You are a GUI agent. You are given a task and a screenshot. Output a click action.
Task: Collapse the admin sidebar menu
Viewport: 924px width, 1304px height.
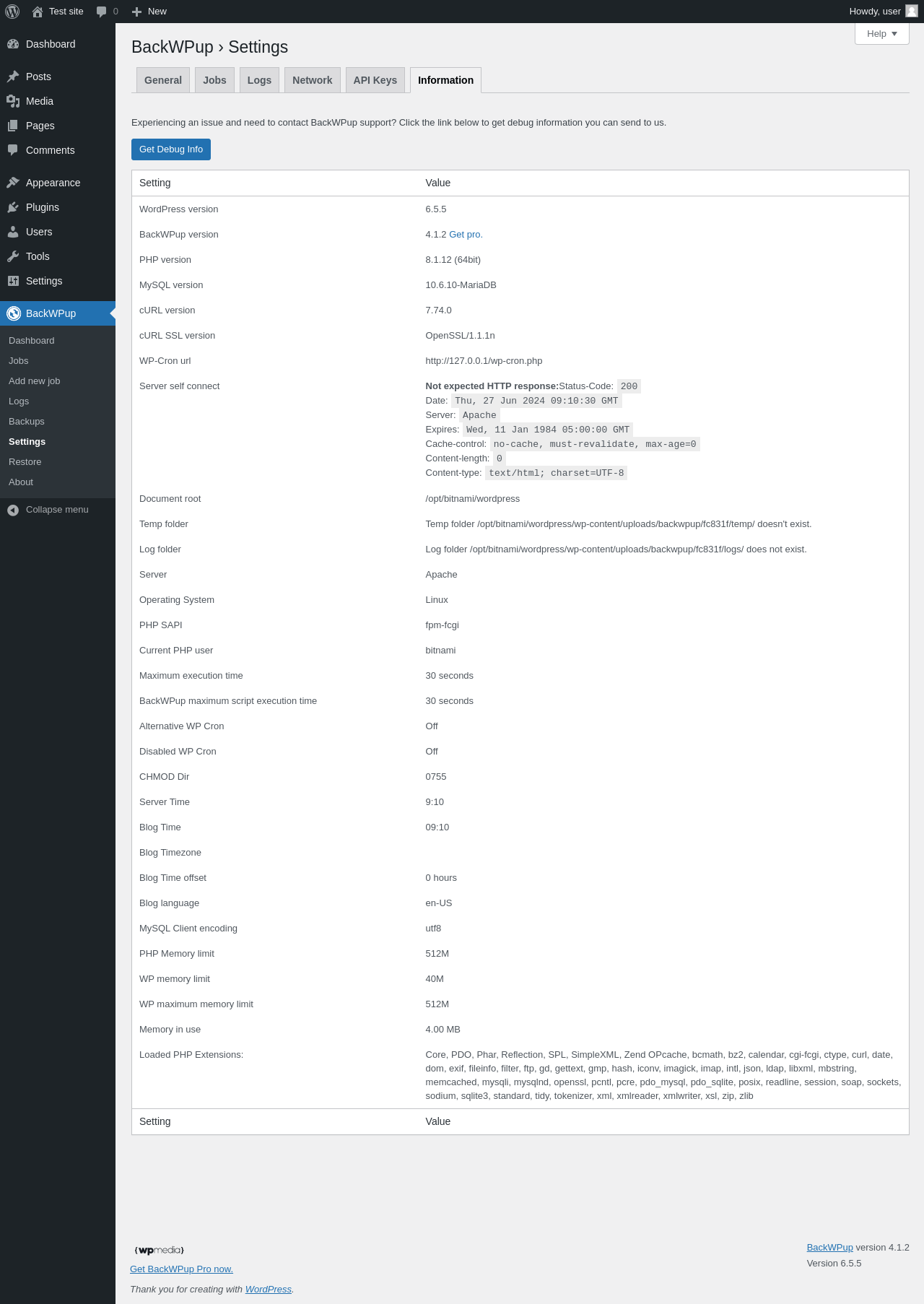[x=48, y=510]
